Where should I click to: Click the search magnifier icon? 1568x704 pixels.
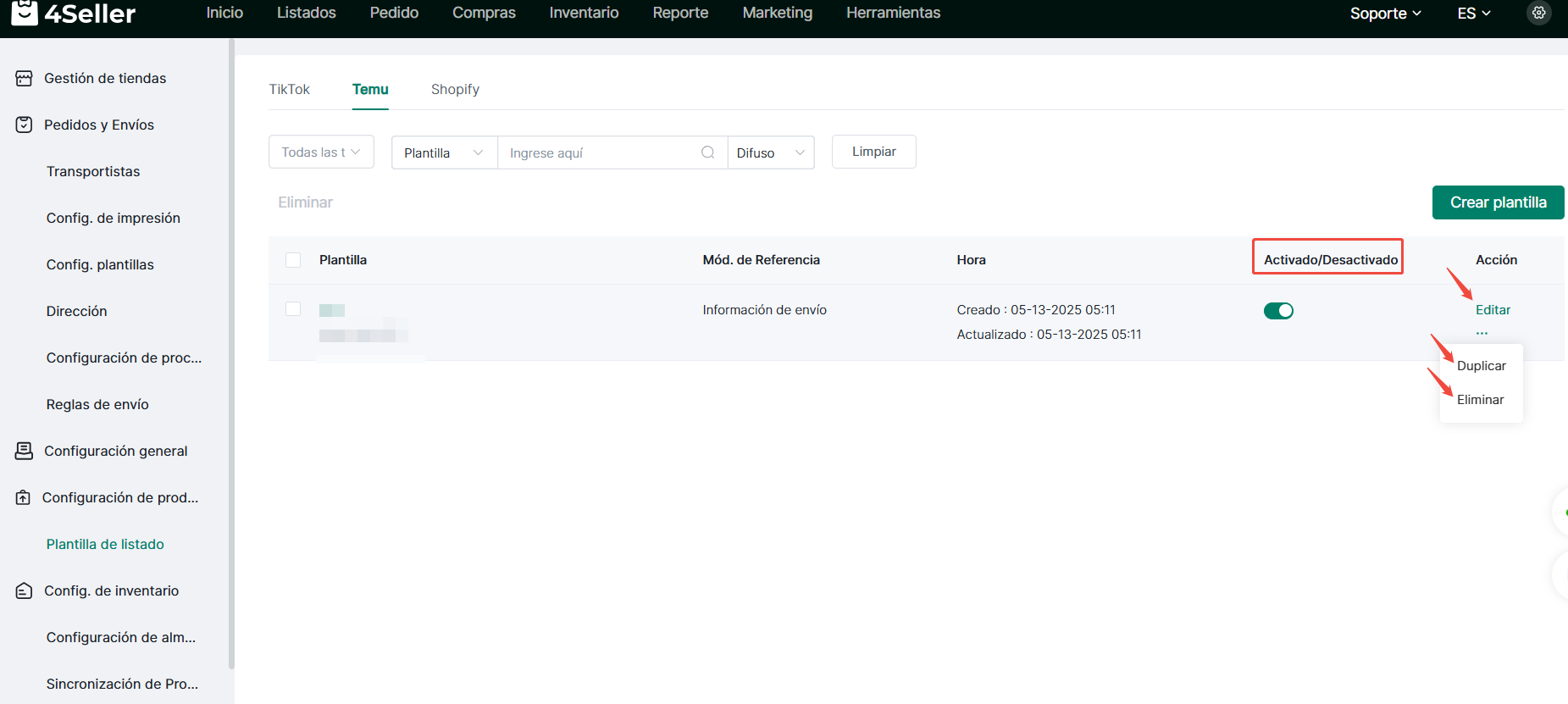(708, 152)
